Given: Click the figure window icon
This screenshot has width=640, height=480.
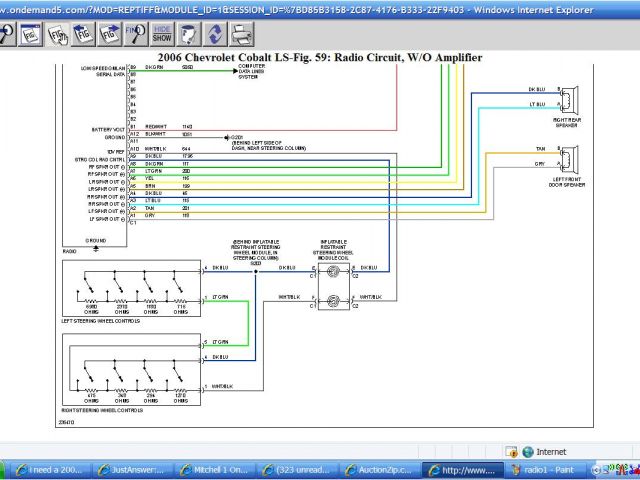Looking at the screenshot, I should tap(32, 33).
